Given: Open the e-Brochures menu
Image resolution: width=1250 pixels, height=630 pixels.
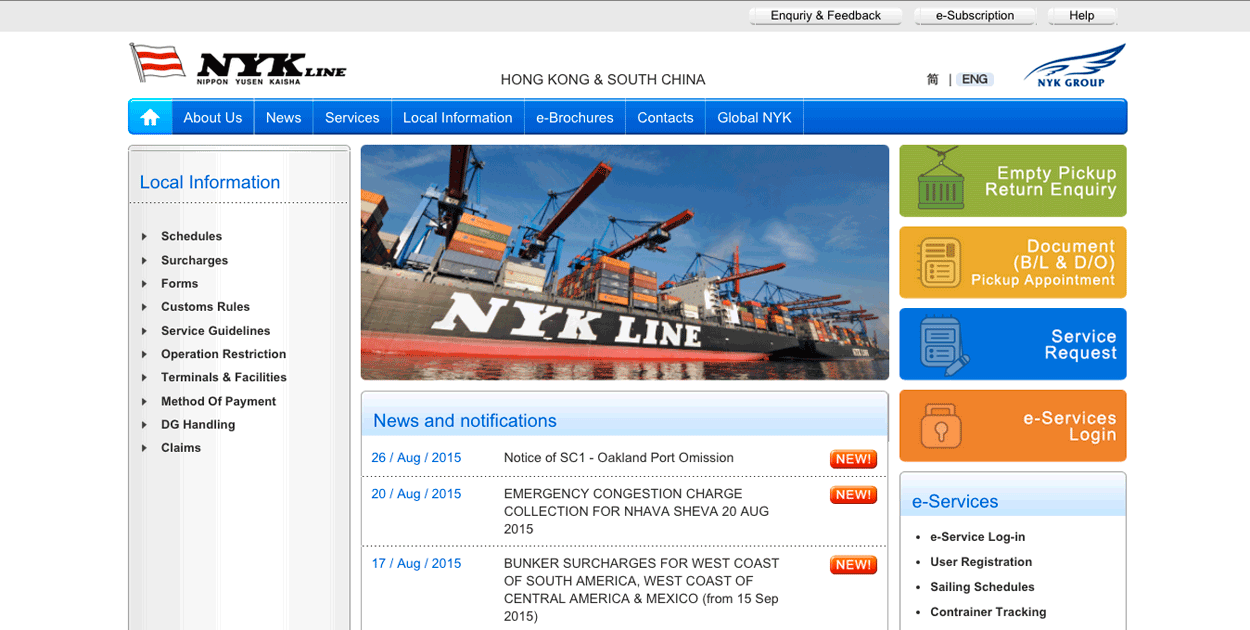Looking at the screenshot, I should (x=574, y=117).
